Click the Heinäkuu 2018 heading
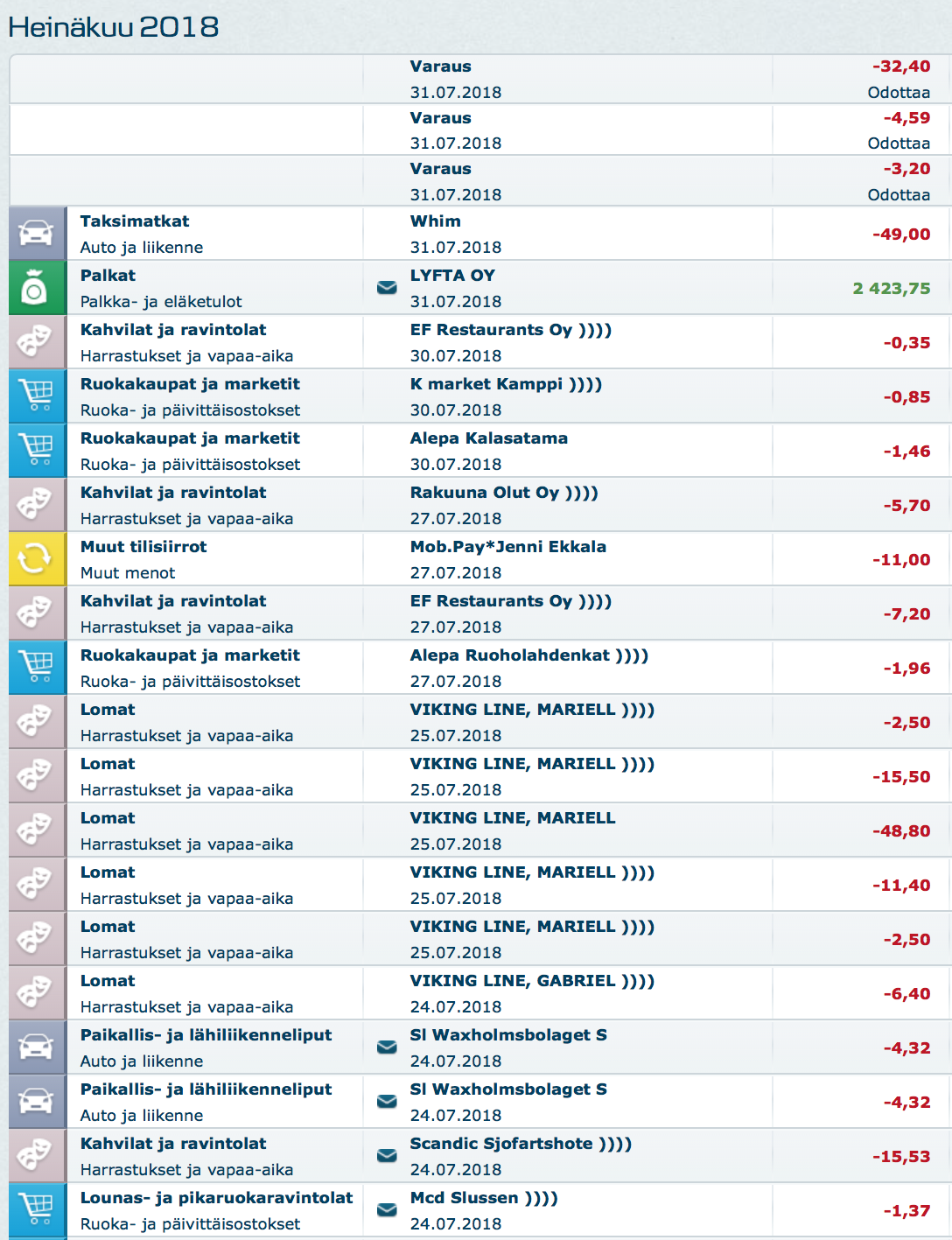The width and height of the screenshot is (952, 1240). (114, 27)
